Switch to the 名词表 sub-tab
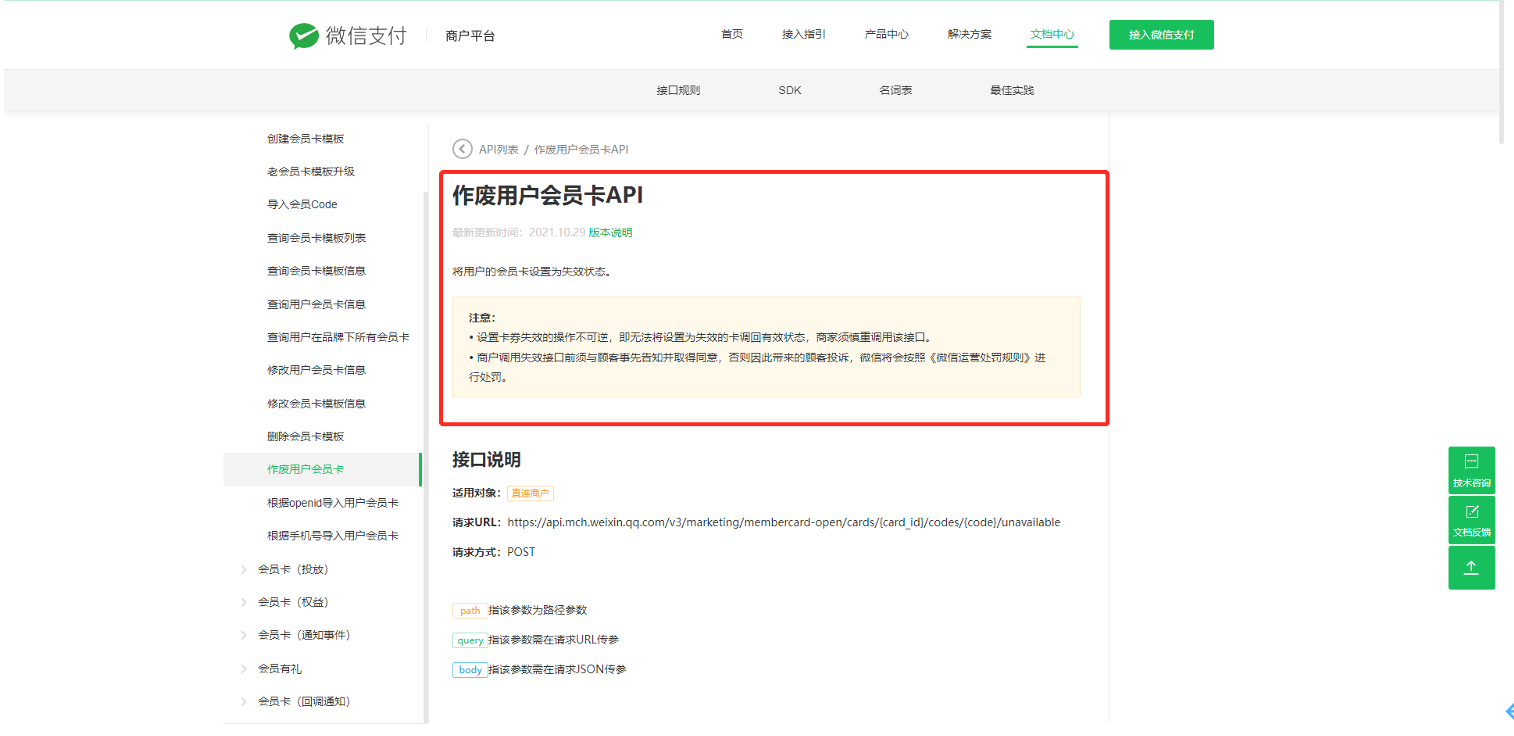The height and width of the screenshot is (736, 1514). click(x=895, y=90)
